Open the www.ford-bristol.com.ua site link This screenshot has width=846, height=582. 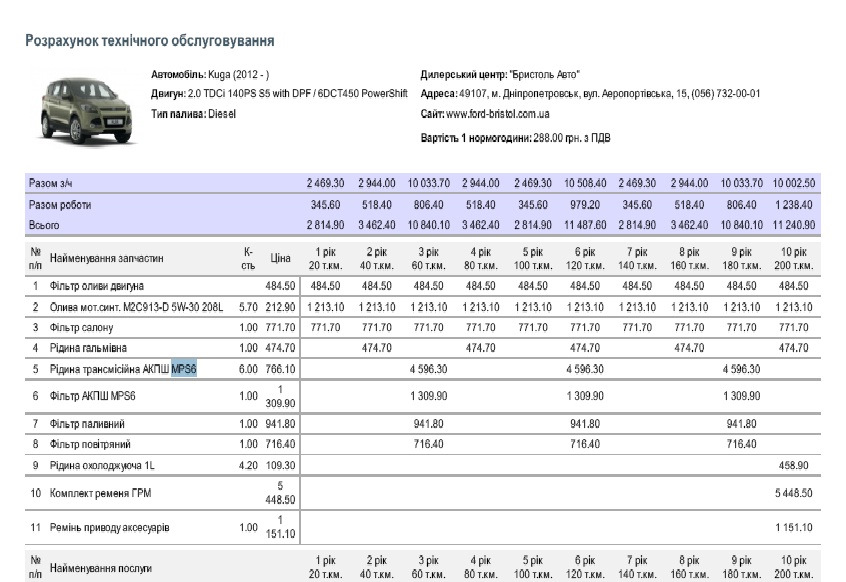[x=497, y=114]
